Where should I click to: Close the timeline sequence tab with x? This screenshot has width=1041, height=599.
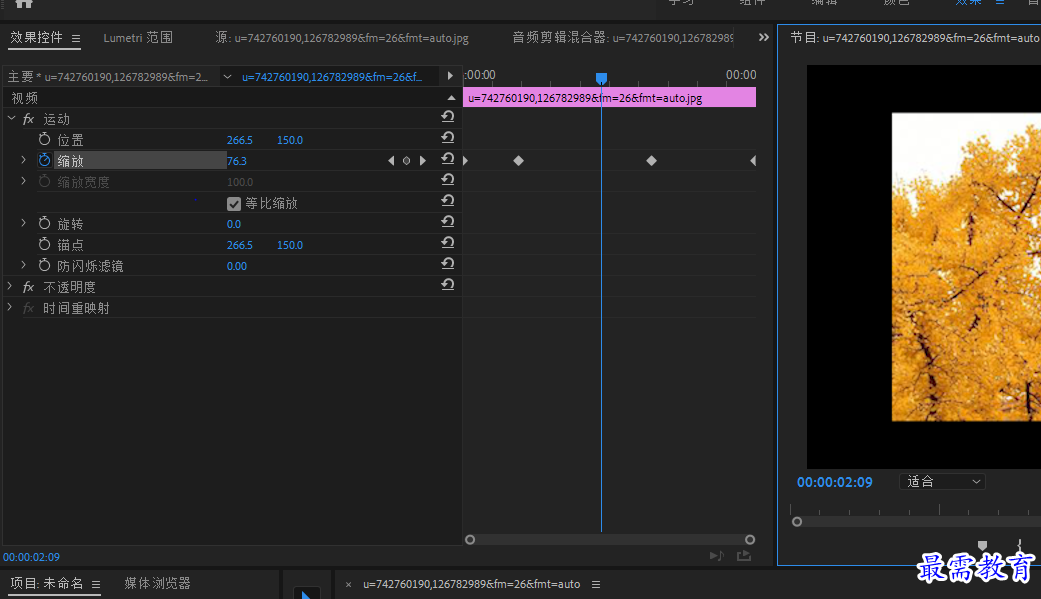click(x=348, y=585)
